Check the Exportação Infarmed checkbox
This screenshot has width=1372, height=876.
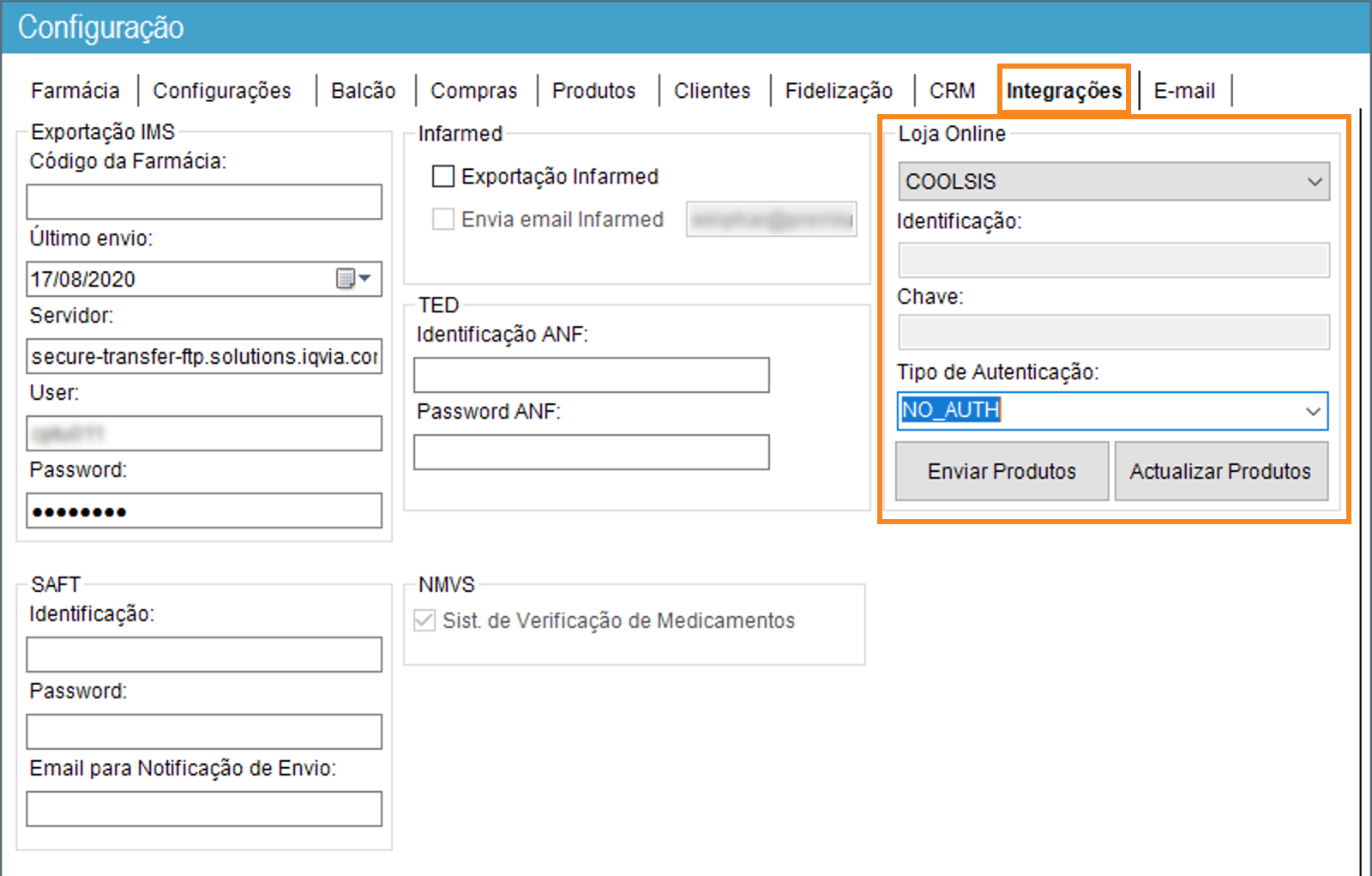[x=443, y=177]
